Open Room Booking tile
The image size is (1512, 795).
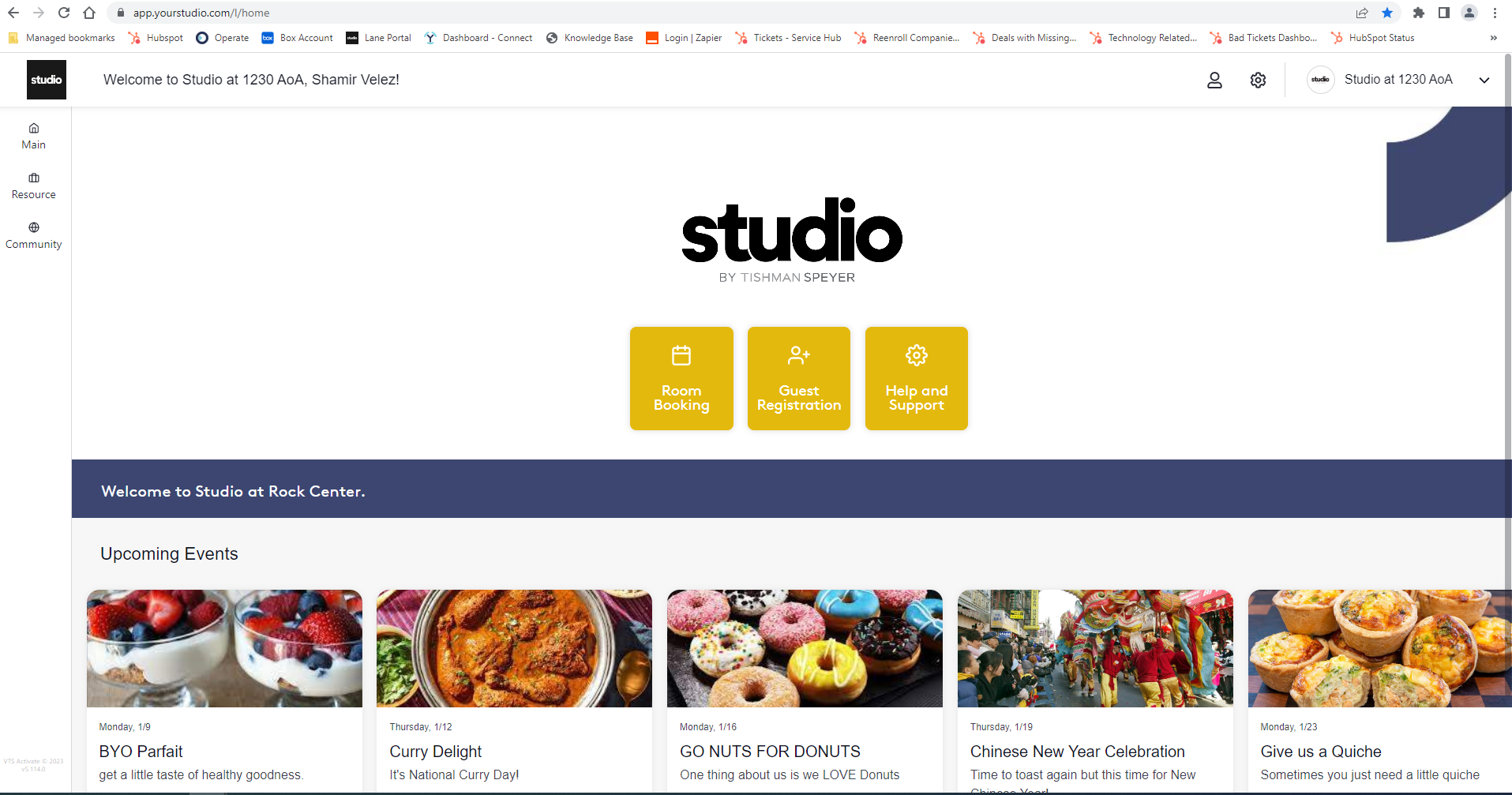[681, 378]
